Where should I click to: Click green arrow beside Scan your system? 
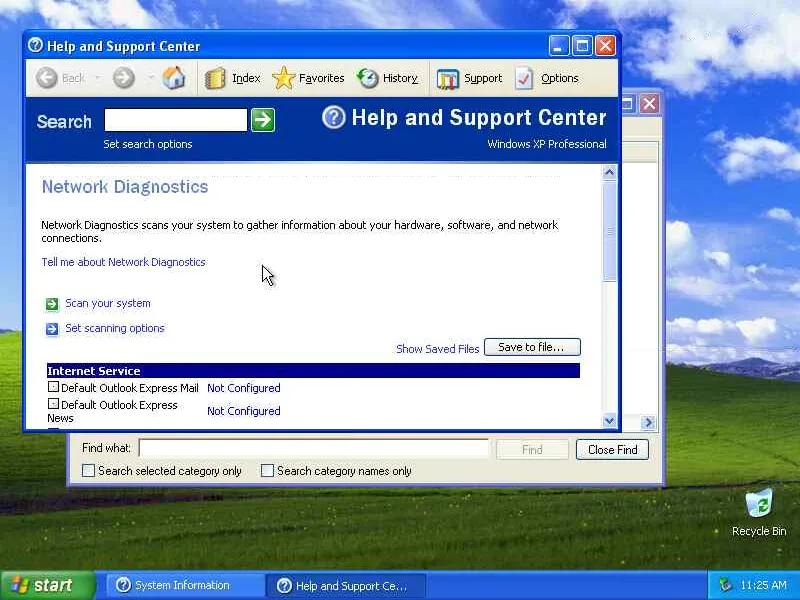click(52, 304)
